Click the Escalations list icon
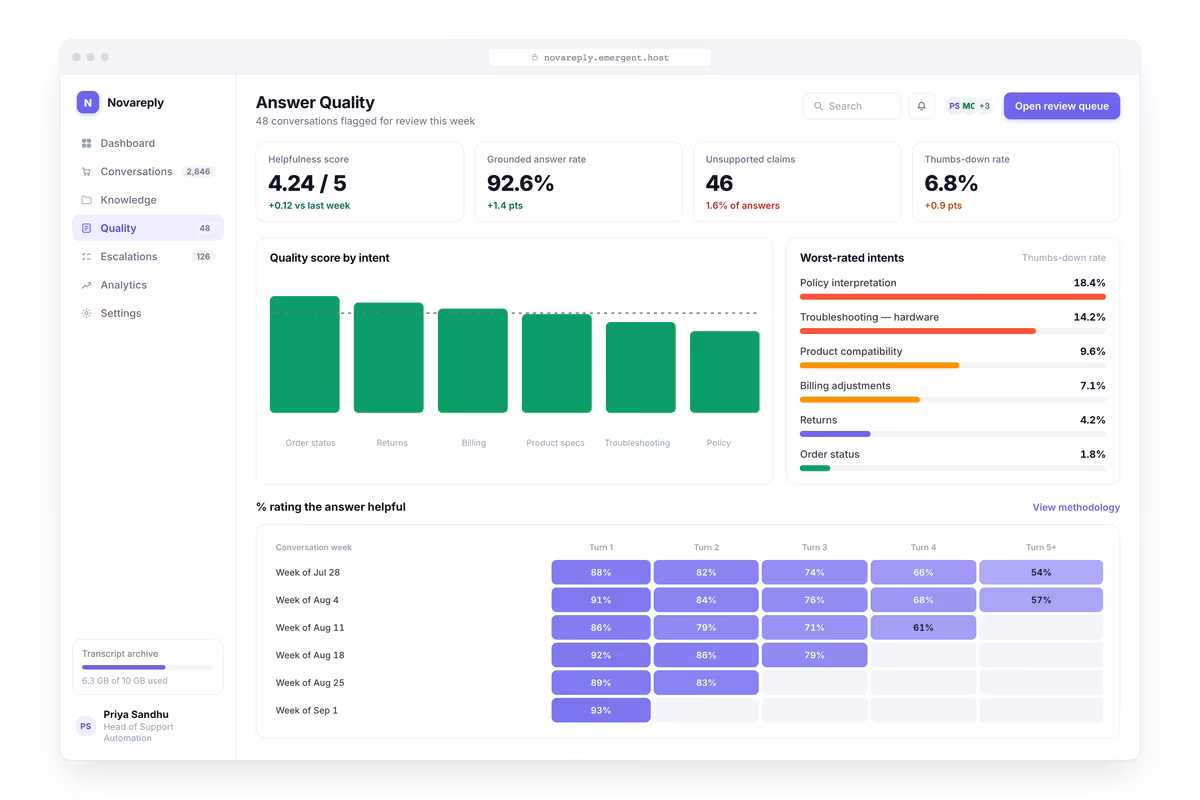The width and height of the screenshot is (1200, 800). (86, 257)
